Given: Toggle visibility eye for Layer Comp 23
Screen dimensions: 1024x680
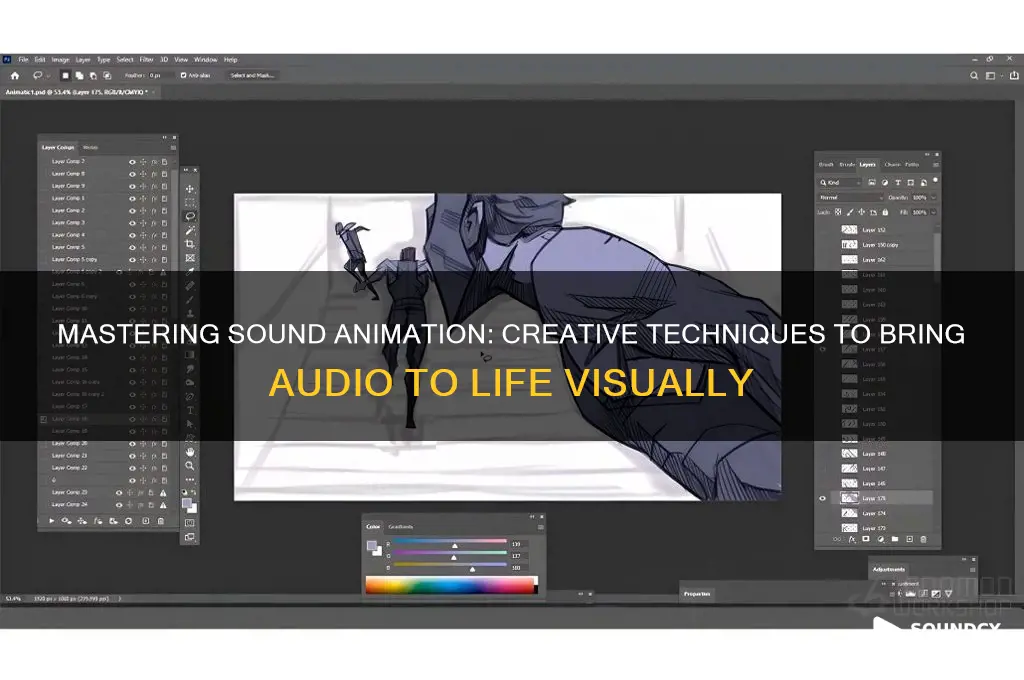Looking at the screenshot, I should point(119,493).
